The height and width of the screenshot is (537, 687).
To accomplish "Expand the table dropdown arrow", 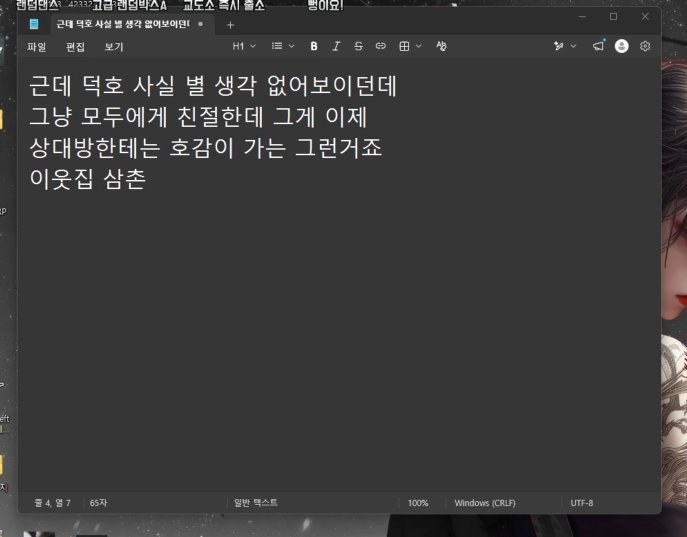I will pyautogui.click(x=418, y=46).
